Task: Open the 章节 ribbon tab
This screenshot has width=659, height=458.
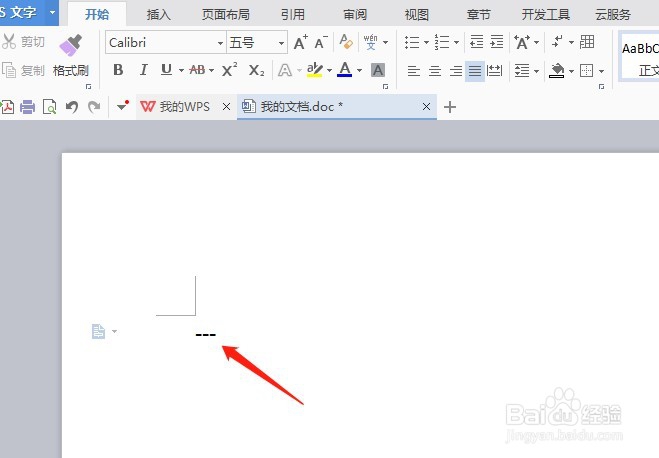Action: (x=478, y=15)
